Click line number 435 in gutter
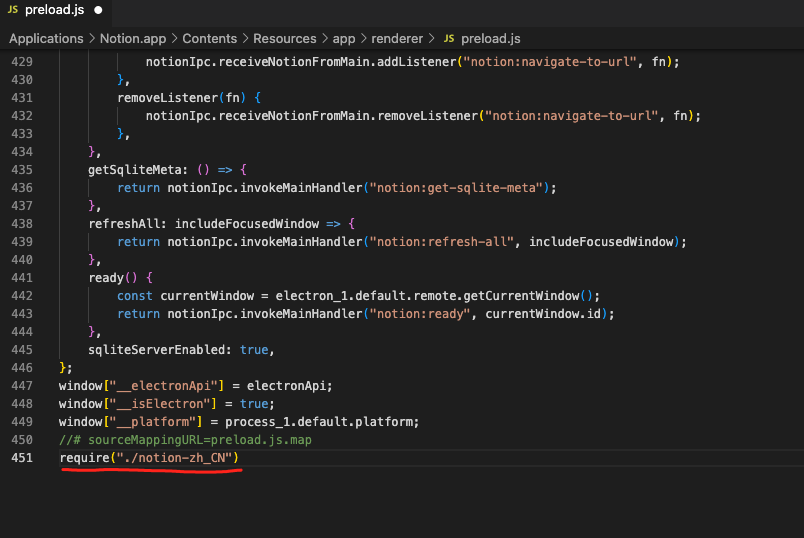The width and height of the screenshot is (804, 538). [22, 170]
